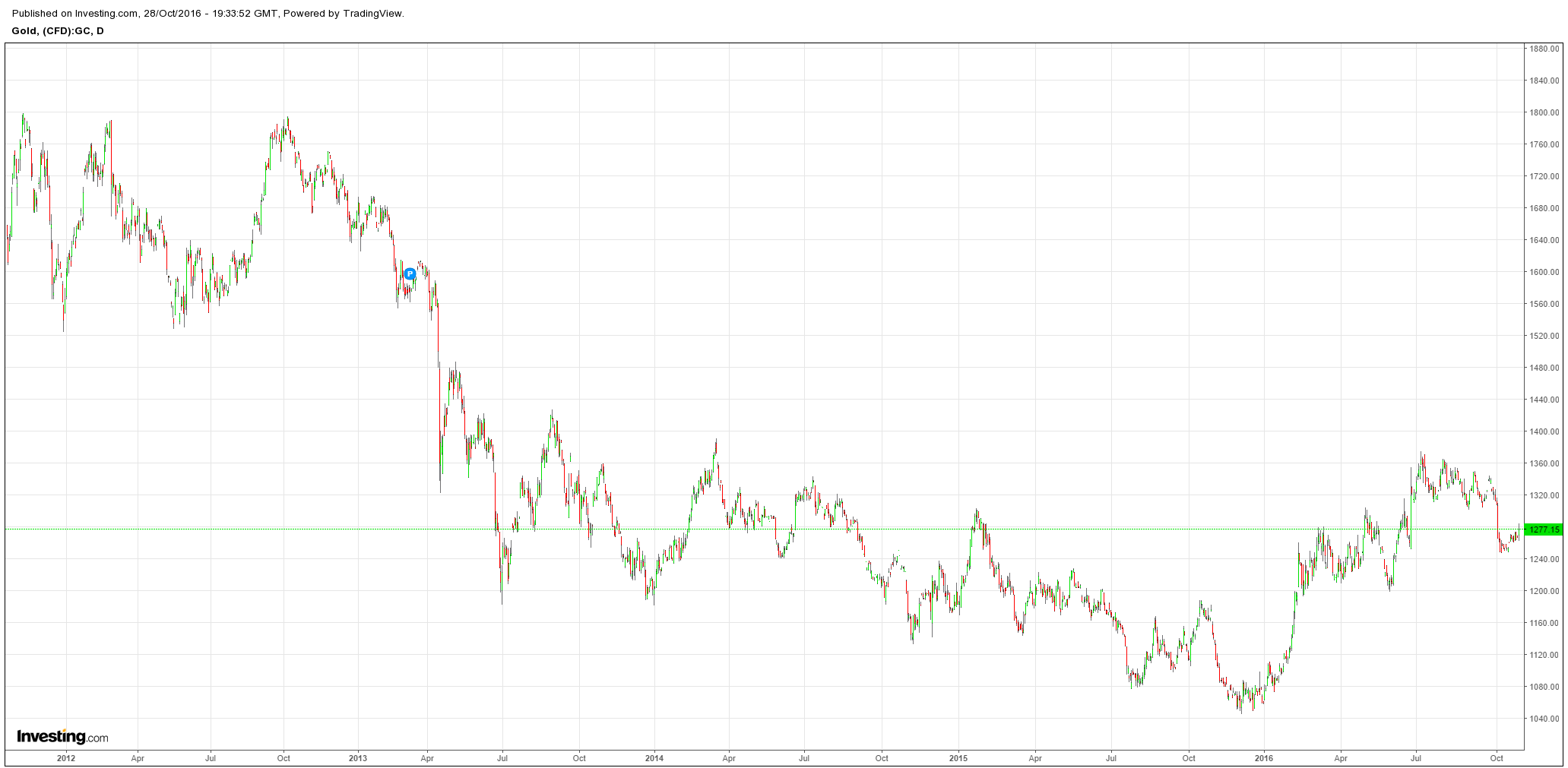Click the 1040.00 price axis label
The width and height of the screenshot is (1568, 768).
tap(1544, 719)
